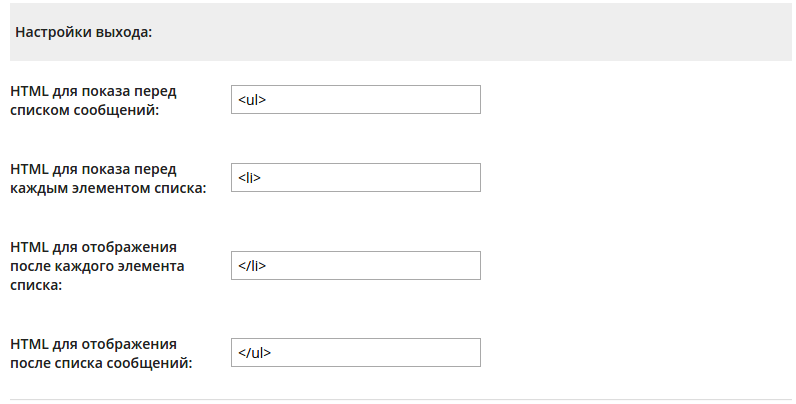The image size is (796, 404).
Task: Click 'каждым элементом списка:' in the second label
Action: 107,188
